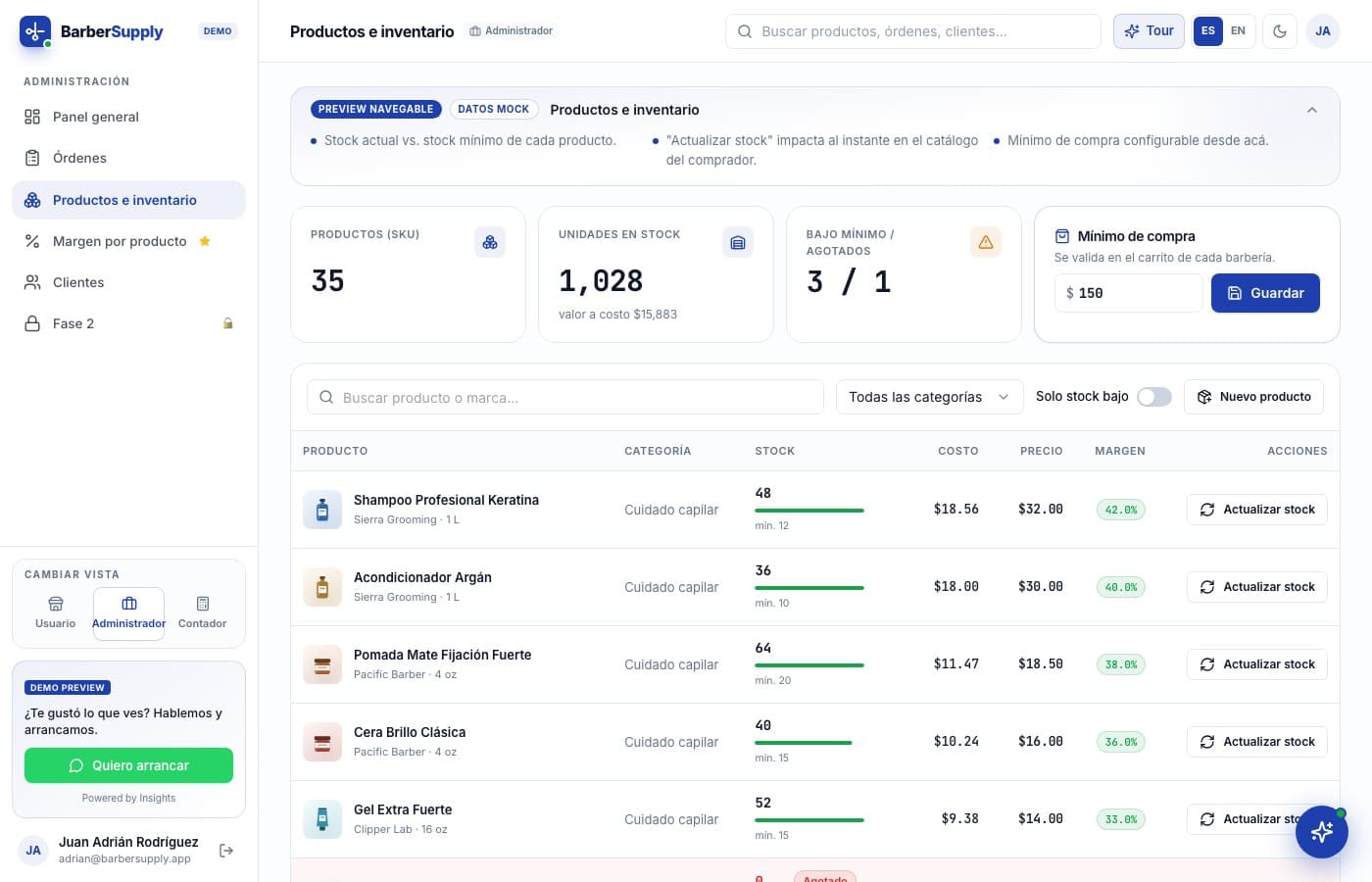Image resolution: width=1372 pixels, height=882 pixels.
Task: Switch view to Administrador
Action: pos(129,613)
